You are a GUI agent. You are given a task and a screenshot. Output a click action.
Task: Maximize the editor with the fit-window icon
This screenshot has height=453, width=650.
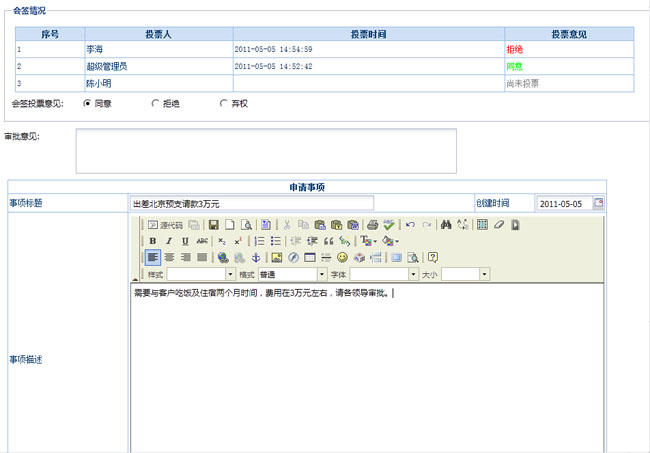(396, 257)
